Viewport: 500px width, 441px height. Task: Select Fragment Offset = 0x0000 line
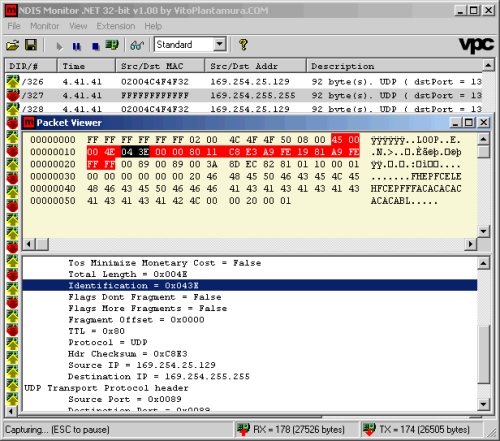pyautogui.click(x=136, y=320)
